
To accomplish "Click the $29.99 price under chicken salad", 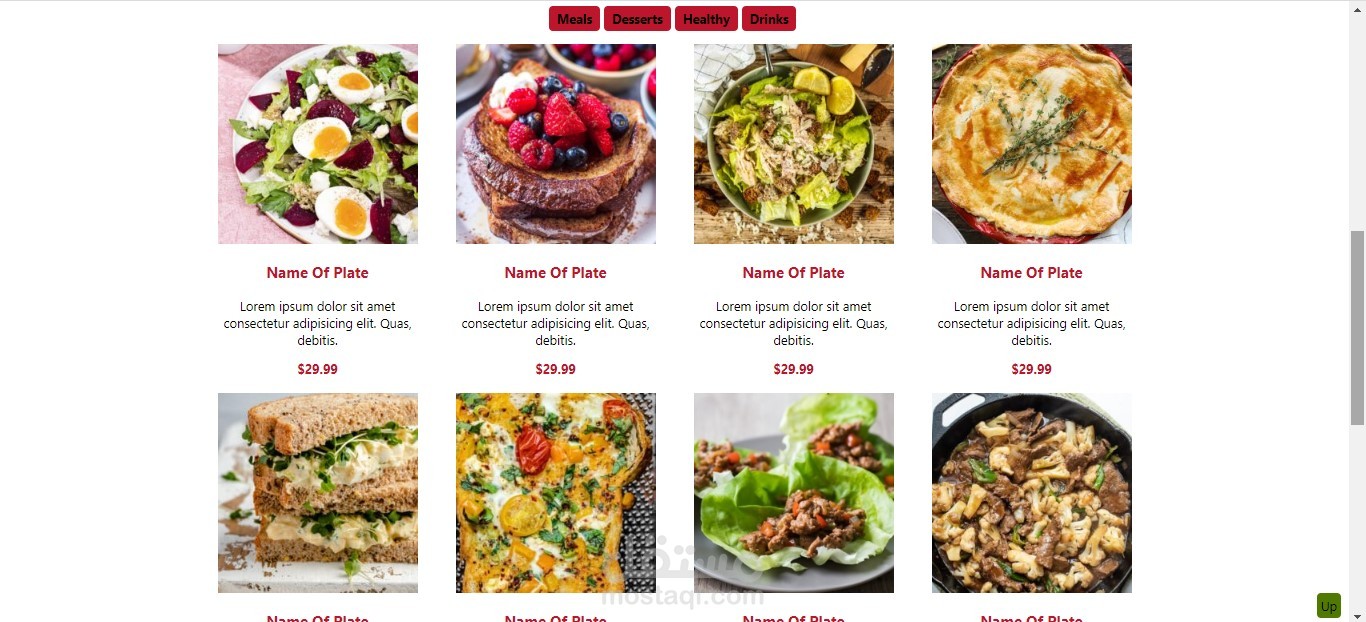I will tap(794, 369).
